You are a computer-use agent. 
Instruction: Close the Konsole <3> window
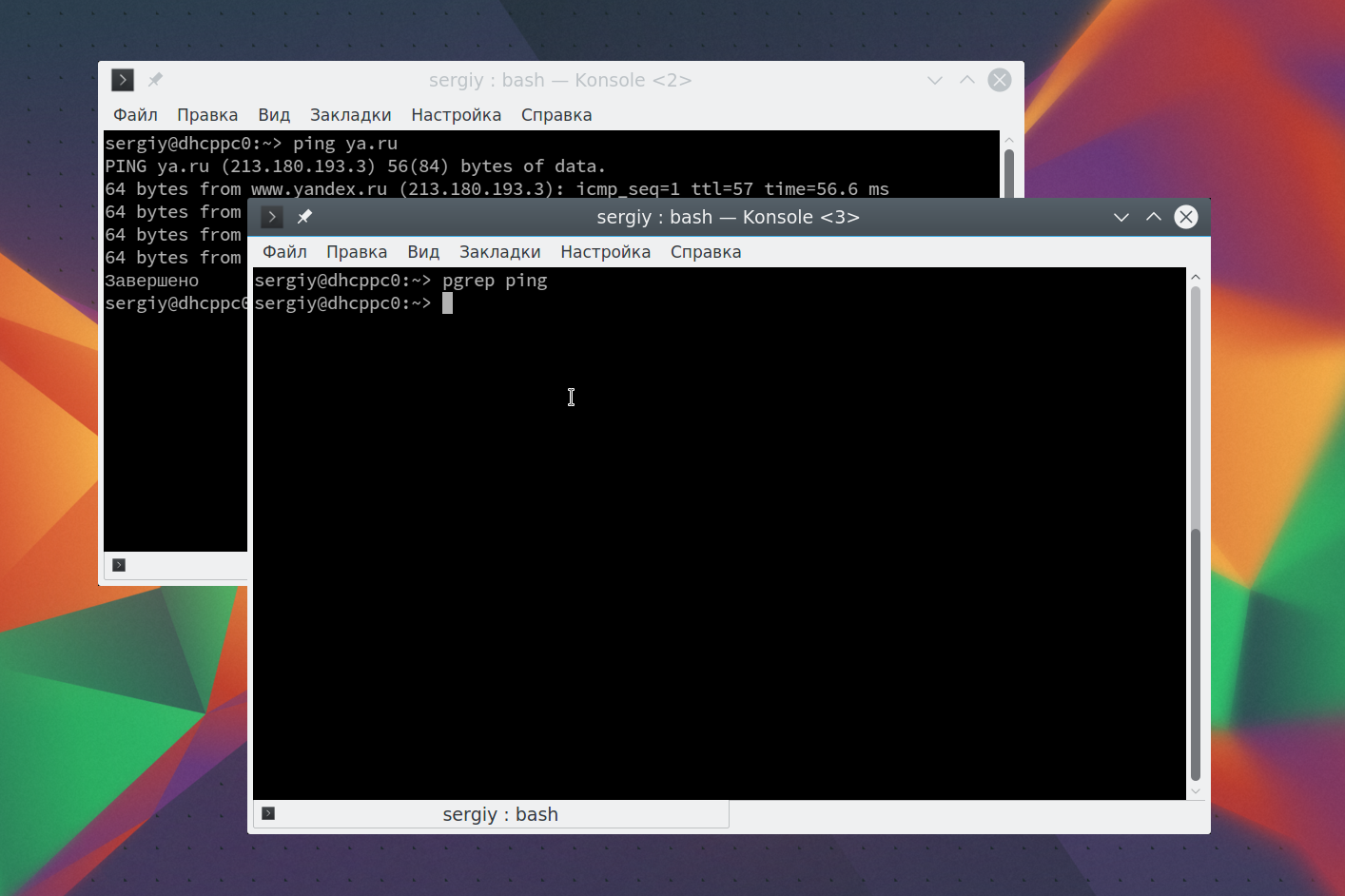(1186, 217)
